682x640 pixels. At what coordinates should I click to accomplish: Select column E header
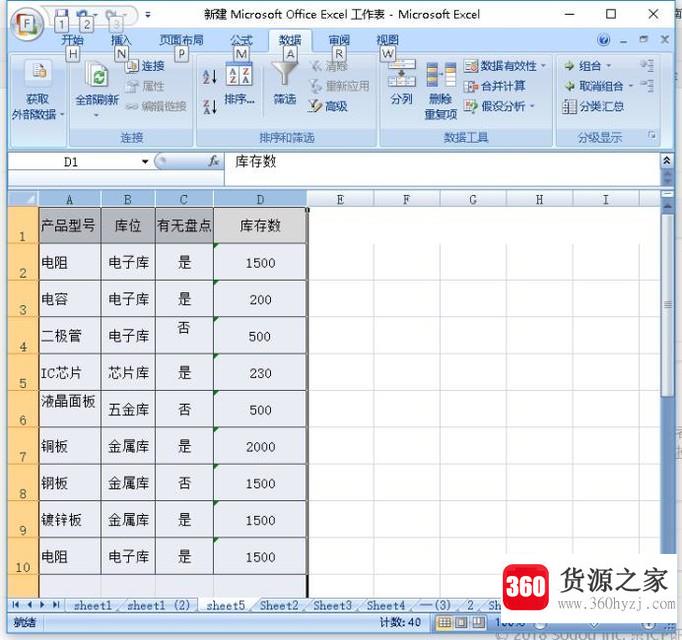click(340, 199)
